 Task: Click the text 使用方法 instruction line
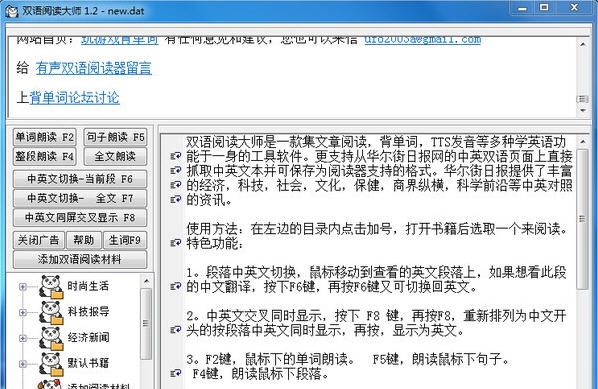pyautogui.click(x=377, y=229)
